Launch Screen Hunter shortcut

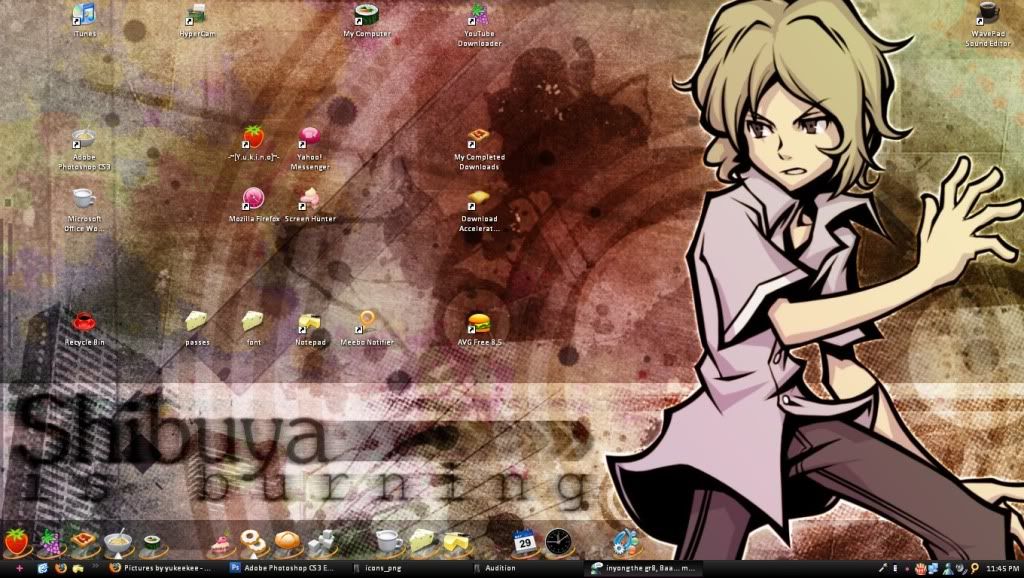click(310, 204)
